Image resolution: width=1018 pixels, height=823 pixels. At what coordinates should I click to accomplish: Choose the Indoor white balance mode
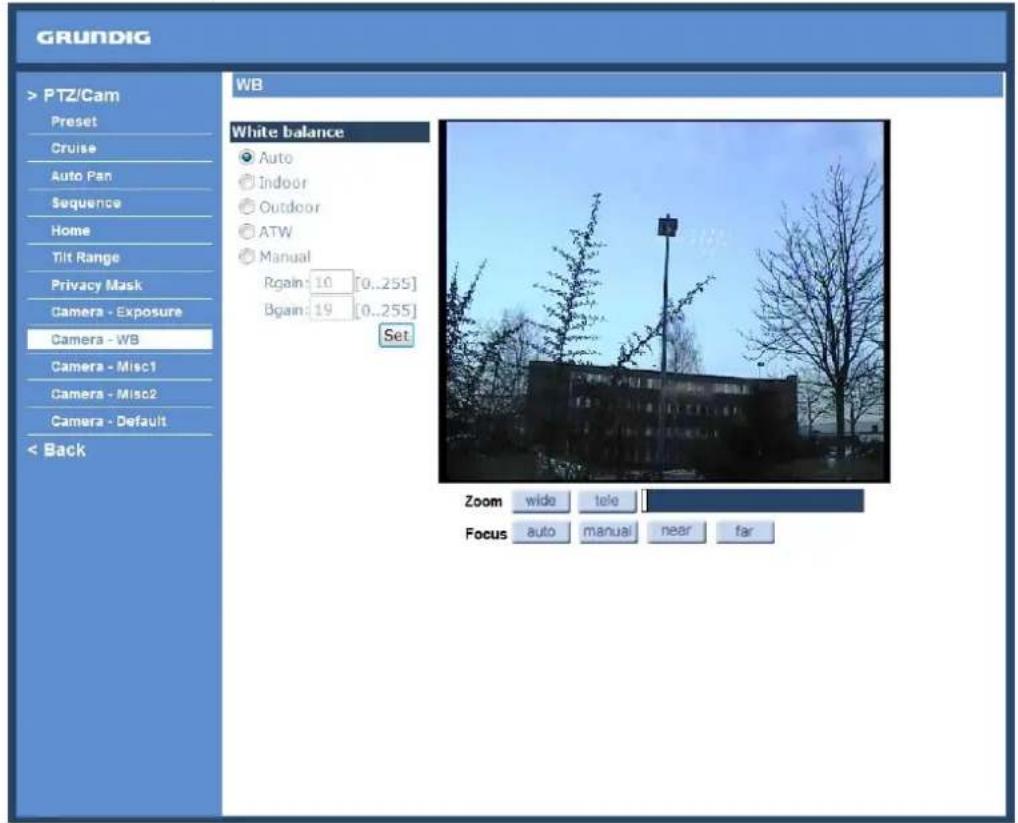pos(247,182)
